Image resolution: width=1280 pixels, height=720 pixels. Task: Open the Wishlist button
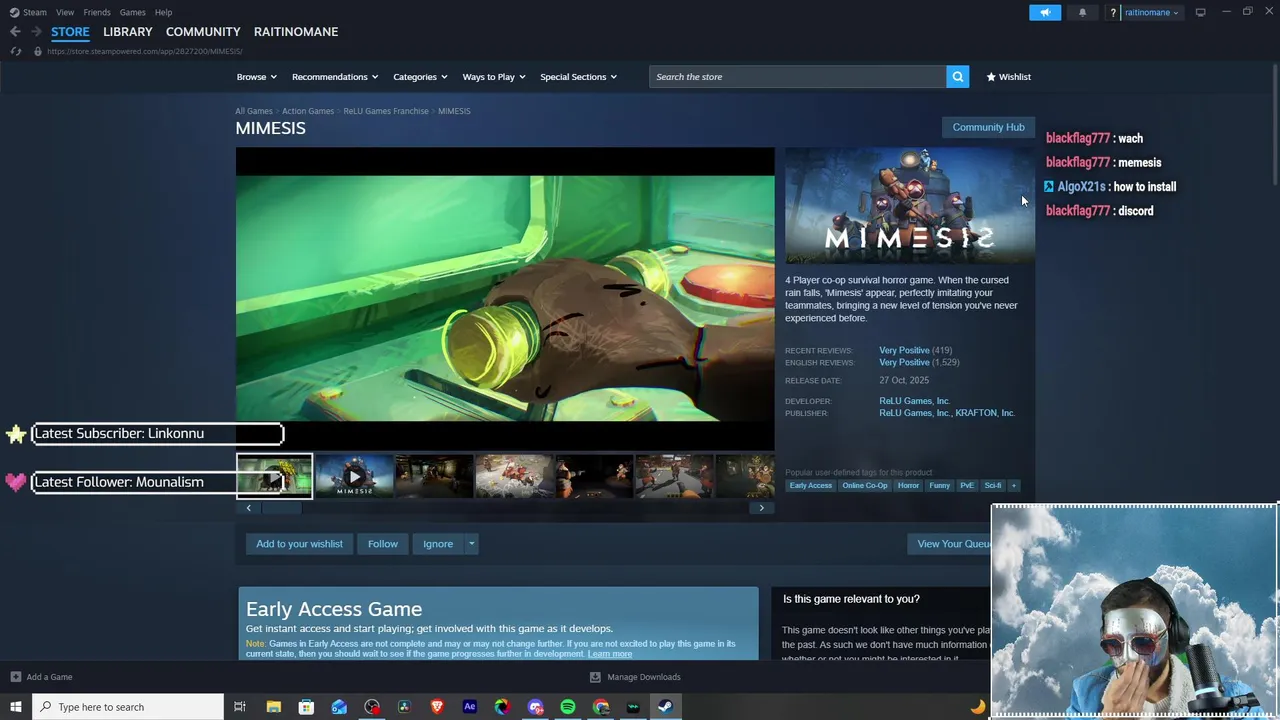pos(1008,77)
